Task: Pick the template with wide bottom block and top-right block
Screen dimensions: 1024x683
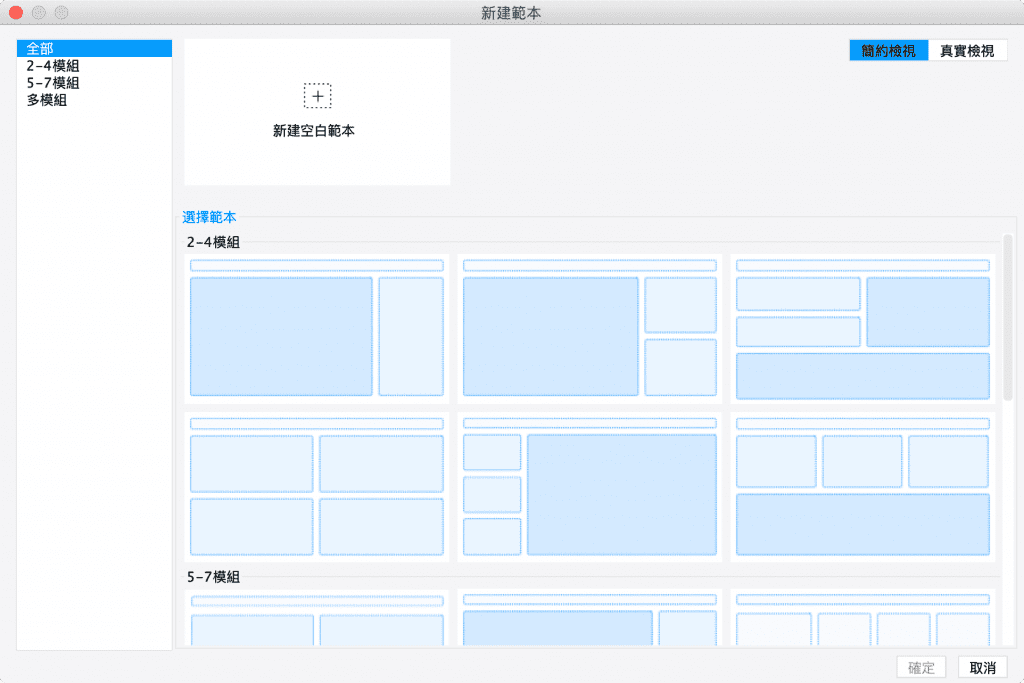Action: pyautogui.click(x=863, y=328)
